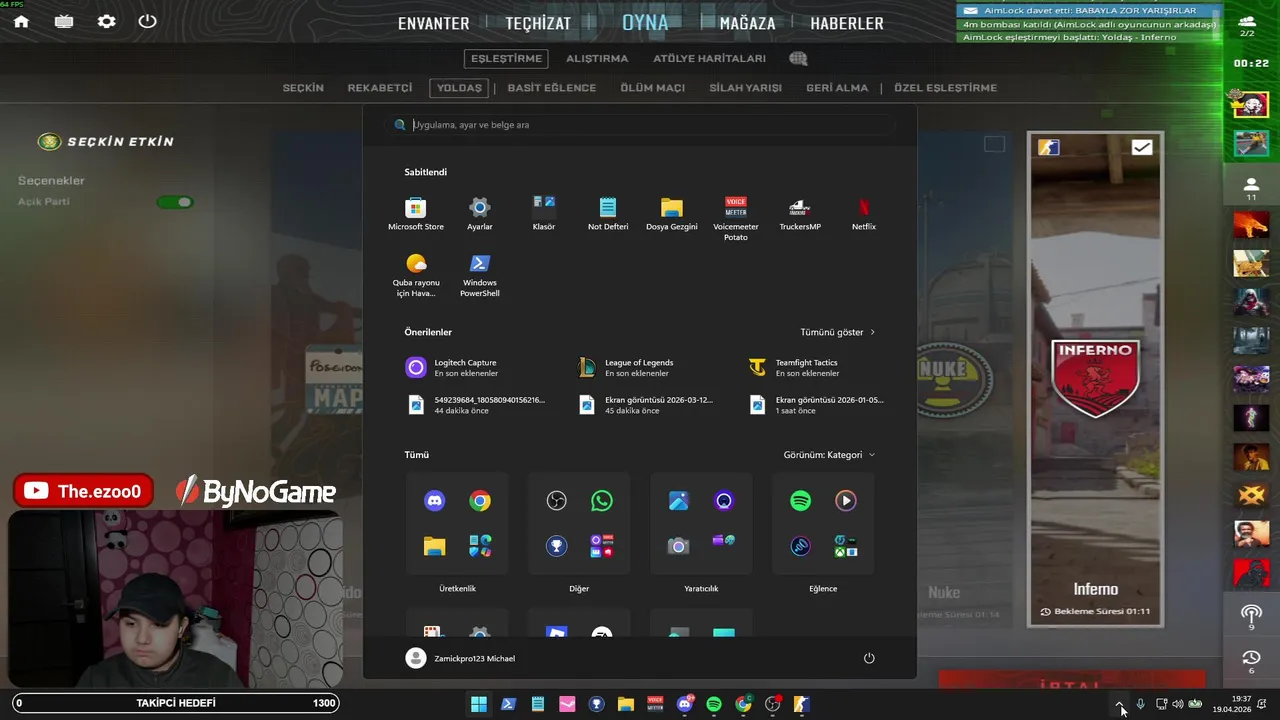Open the game's TV news icon
Viewport: 1280px width, 720px height.
(64, 21)
